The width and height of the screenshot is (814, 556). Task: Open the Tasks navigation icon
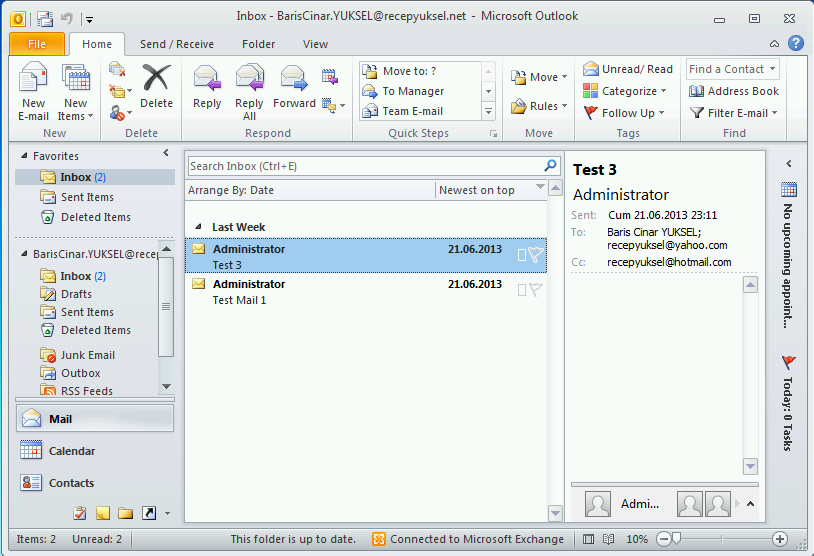click(80, 513)
